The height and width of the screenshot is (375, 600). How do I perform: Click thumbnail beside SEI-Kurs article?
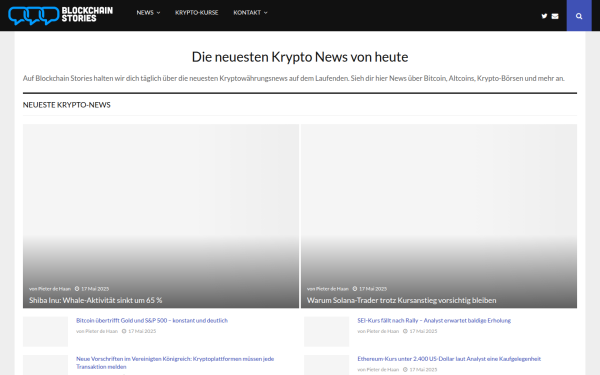pyautogui.click(x=327, y=331)
